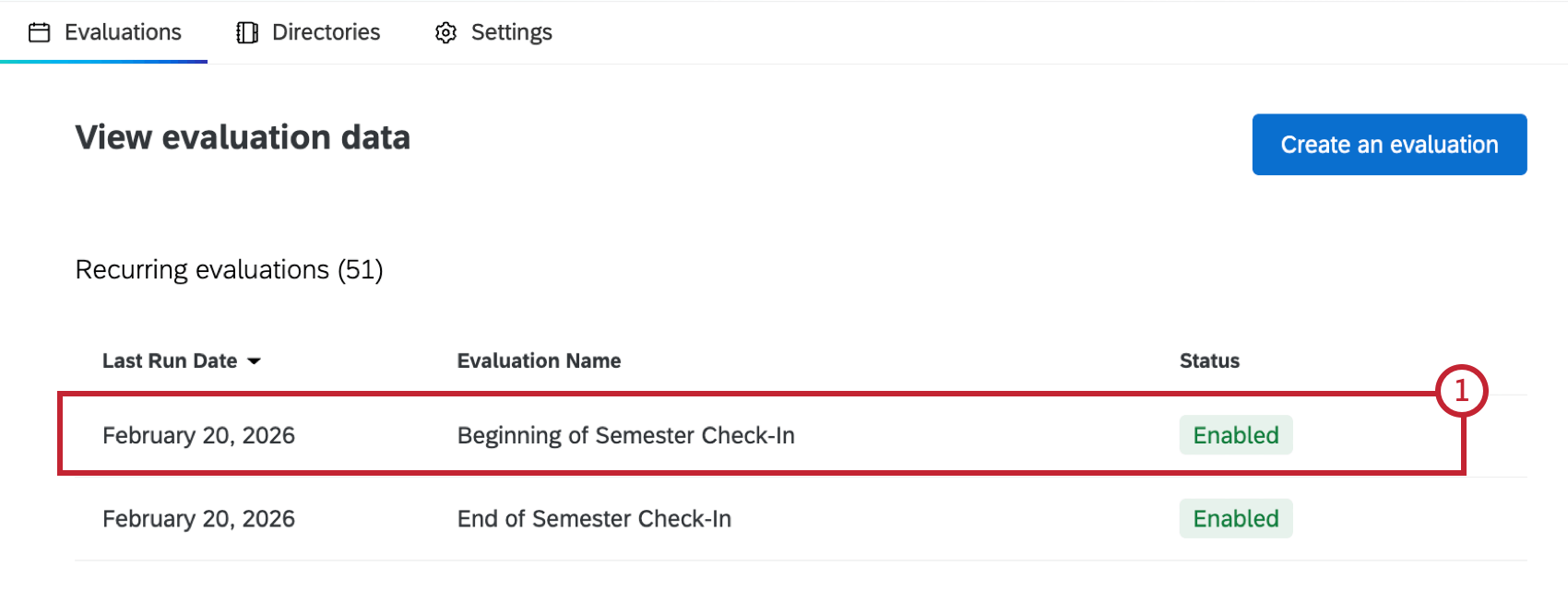The height and width of the screenshot is (614, 1568).
Task: Click the Recurring evaluations (51) label
Action: [229, 270]
